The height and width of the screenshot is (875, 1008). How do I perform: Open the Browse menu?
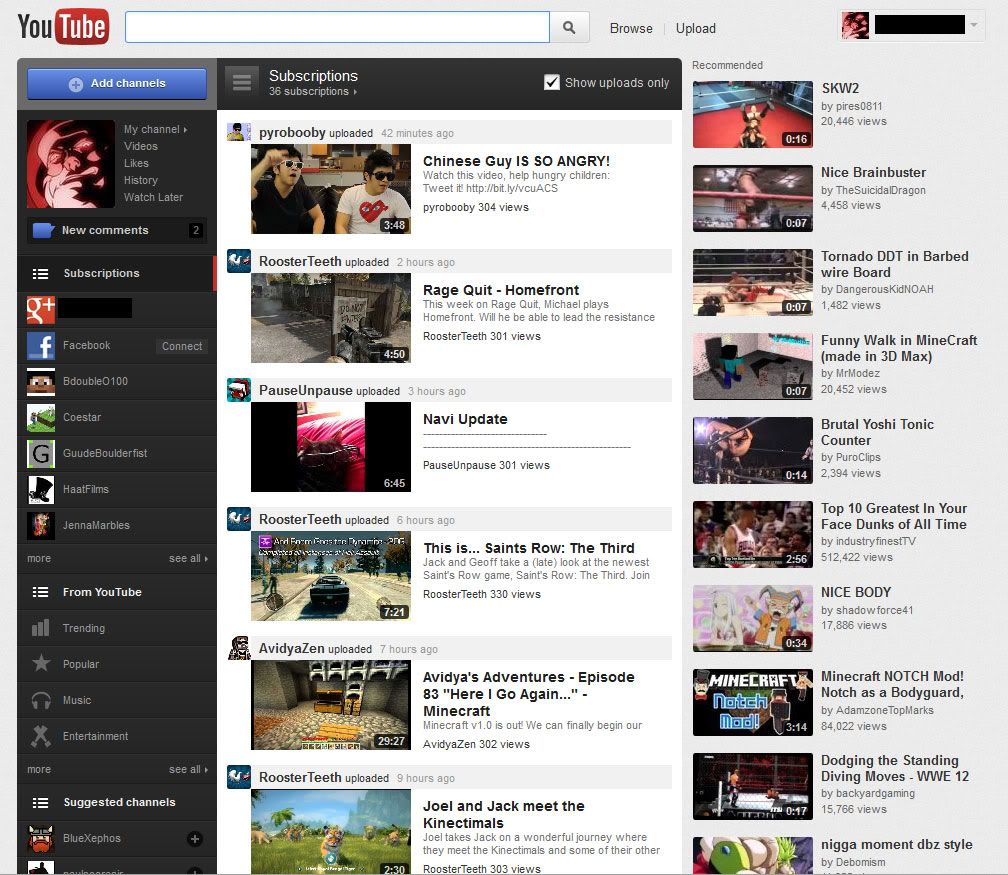point(631,28)
